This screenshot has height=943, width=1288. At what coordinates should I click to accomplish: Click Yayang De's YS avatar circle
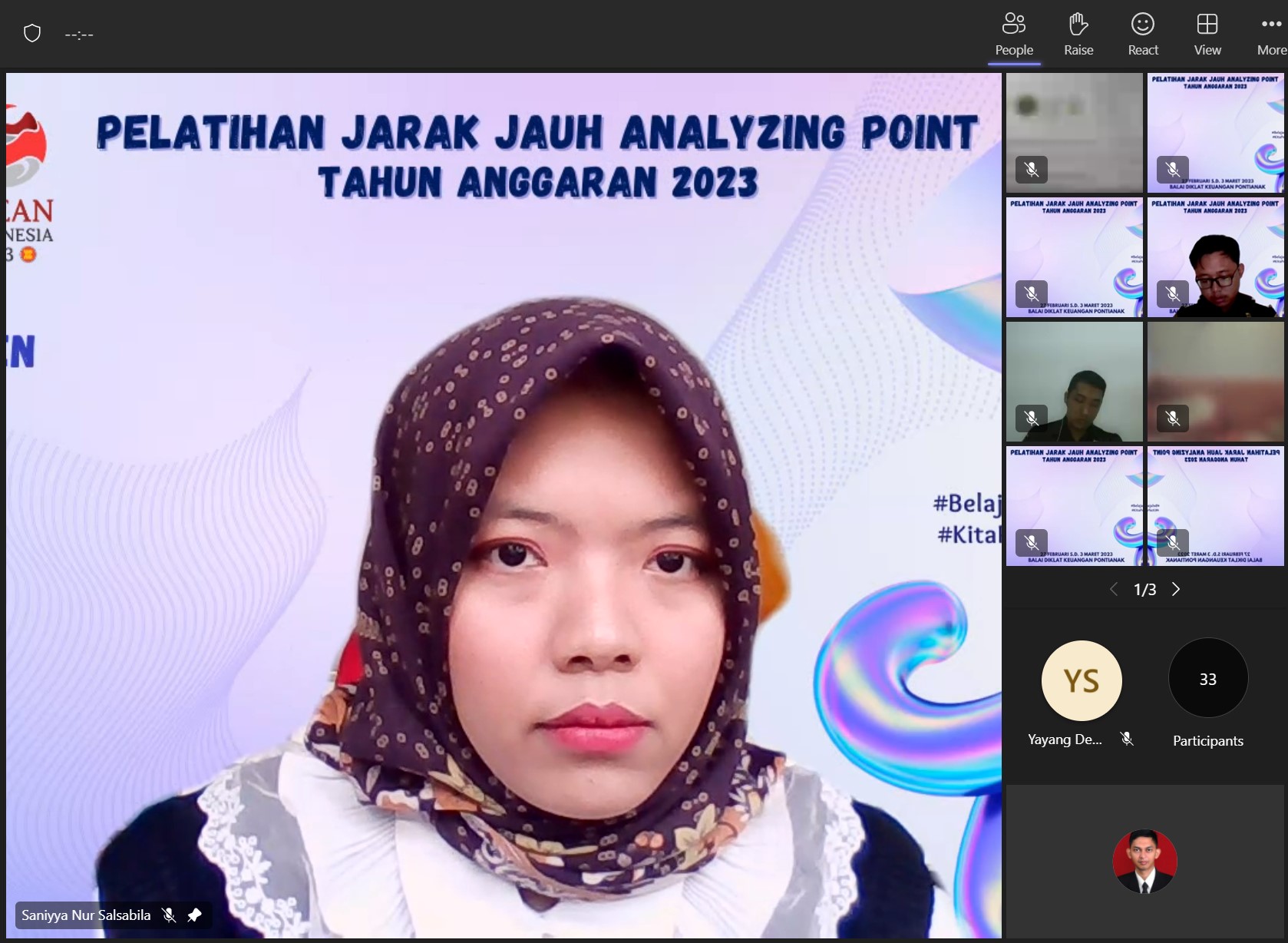[1082, 680]
